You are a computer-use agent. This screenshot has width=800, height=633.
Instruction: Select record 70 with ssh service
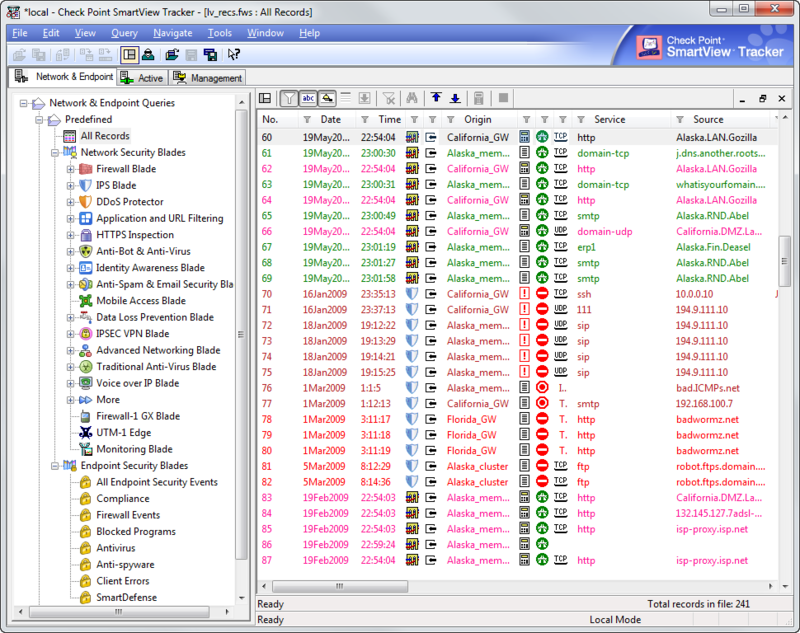coord(517,294)
